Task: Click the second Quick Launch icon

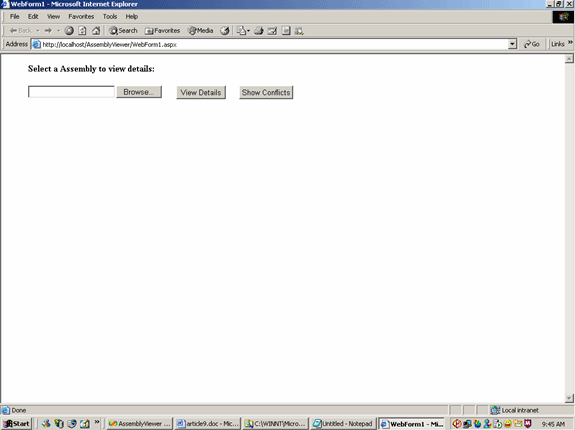Action: click(x=59, y=424)
